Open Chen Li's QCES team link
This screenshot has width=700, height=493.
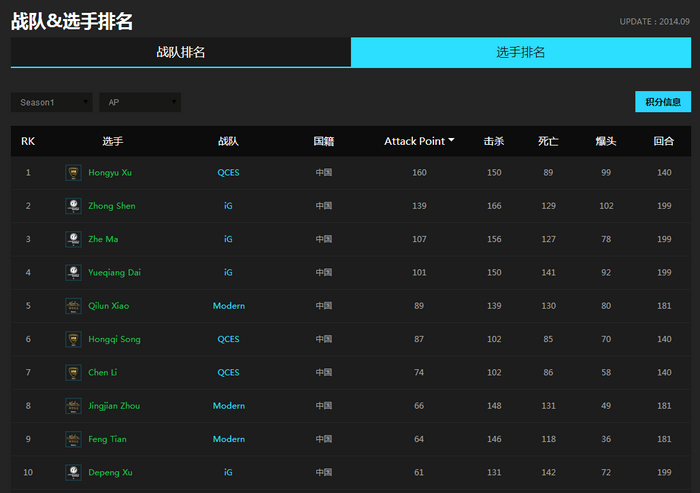click(228, 372)
